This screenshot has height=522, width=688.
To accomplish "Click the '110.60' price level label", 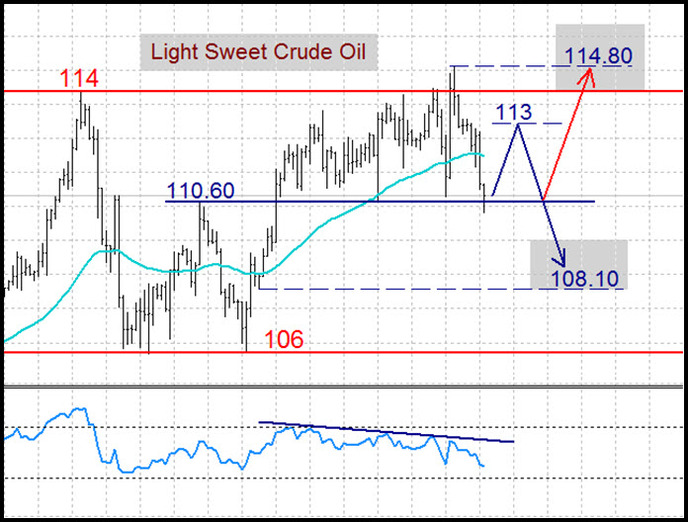I will pyautogui.click(x=201, y=191).
